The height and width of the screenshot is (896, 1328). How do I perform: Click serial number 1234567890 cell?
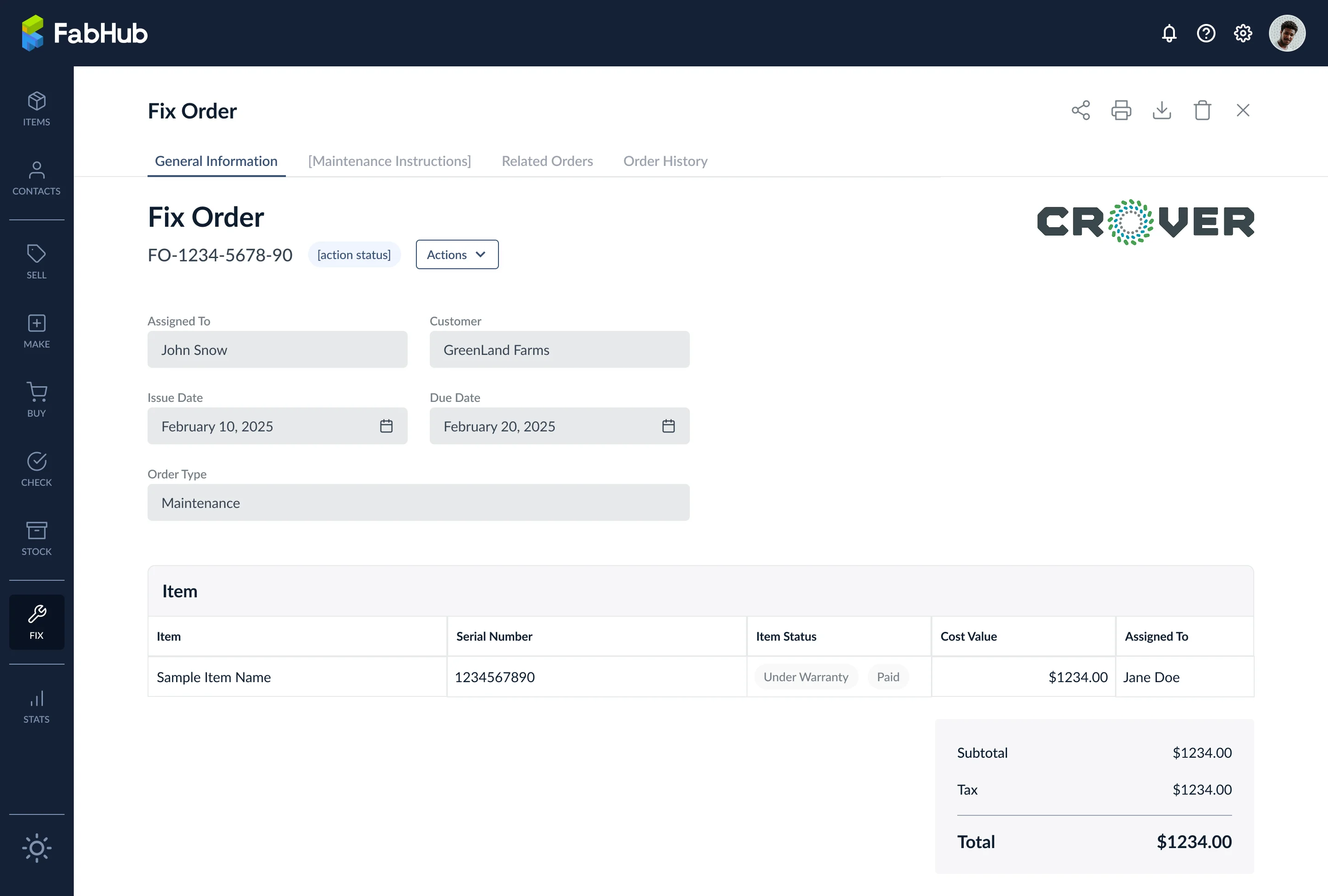(597, 677)
